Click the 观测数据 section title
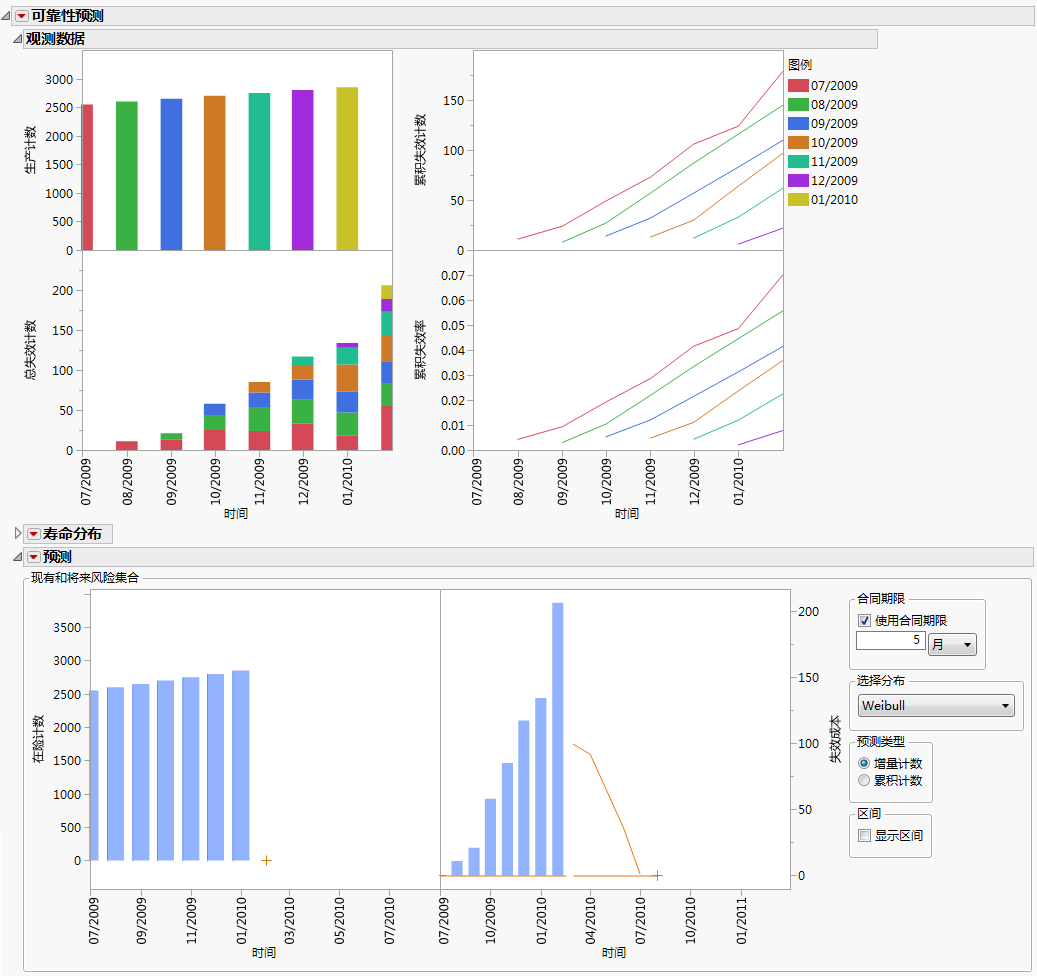1037x976 pixels. pos(55,39)
